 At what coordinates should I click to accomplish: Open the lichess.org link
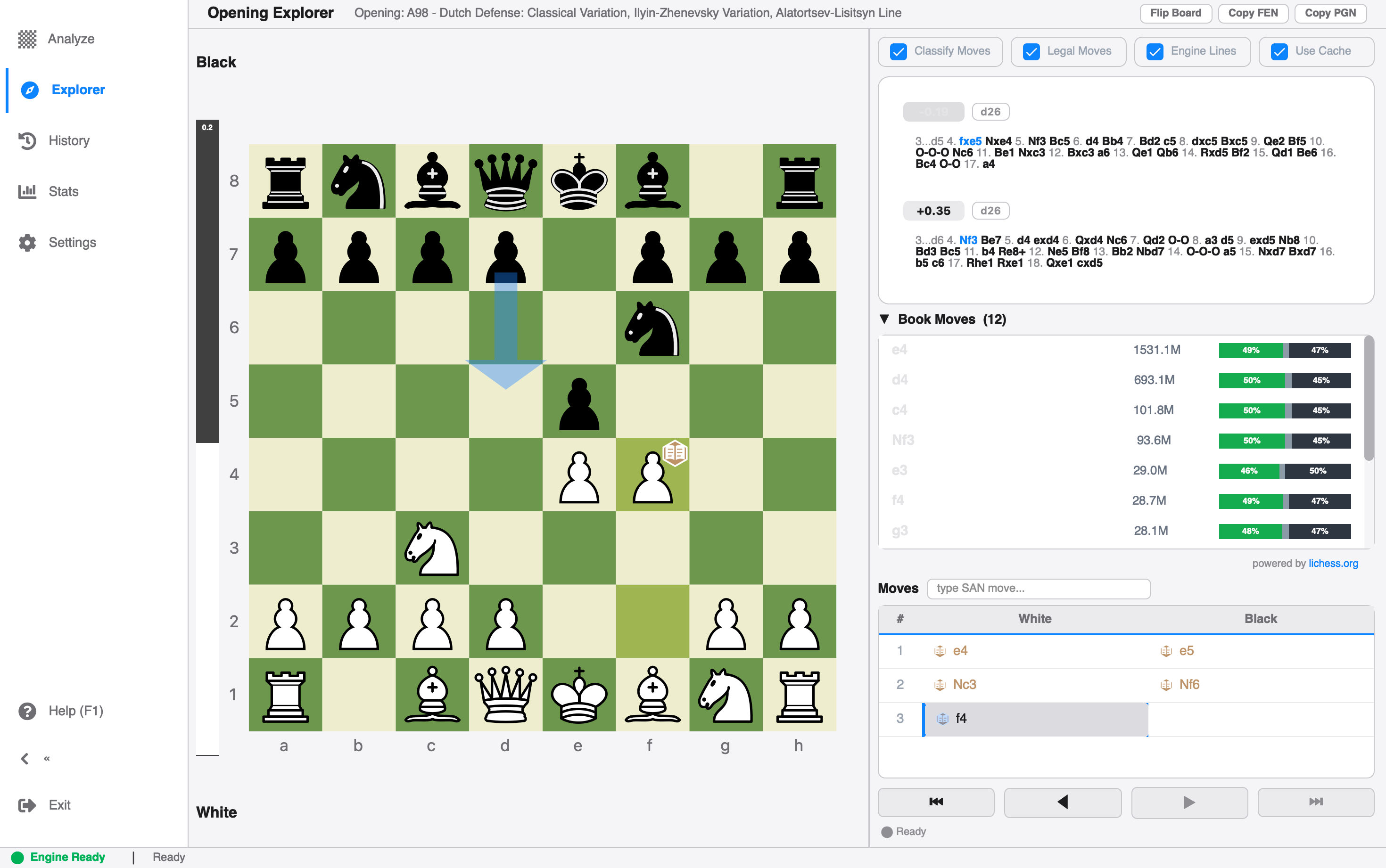(x=1333, y=563)
